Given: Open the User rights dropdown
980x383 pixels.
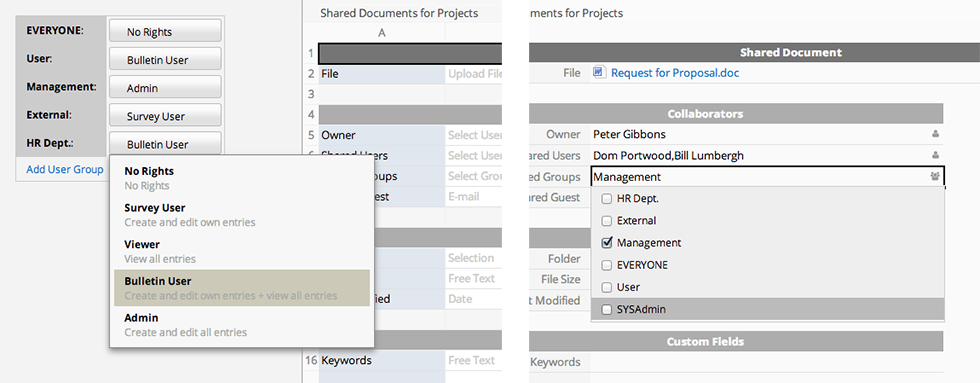Looking at the screenshot, I should click(165, 59).
